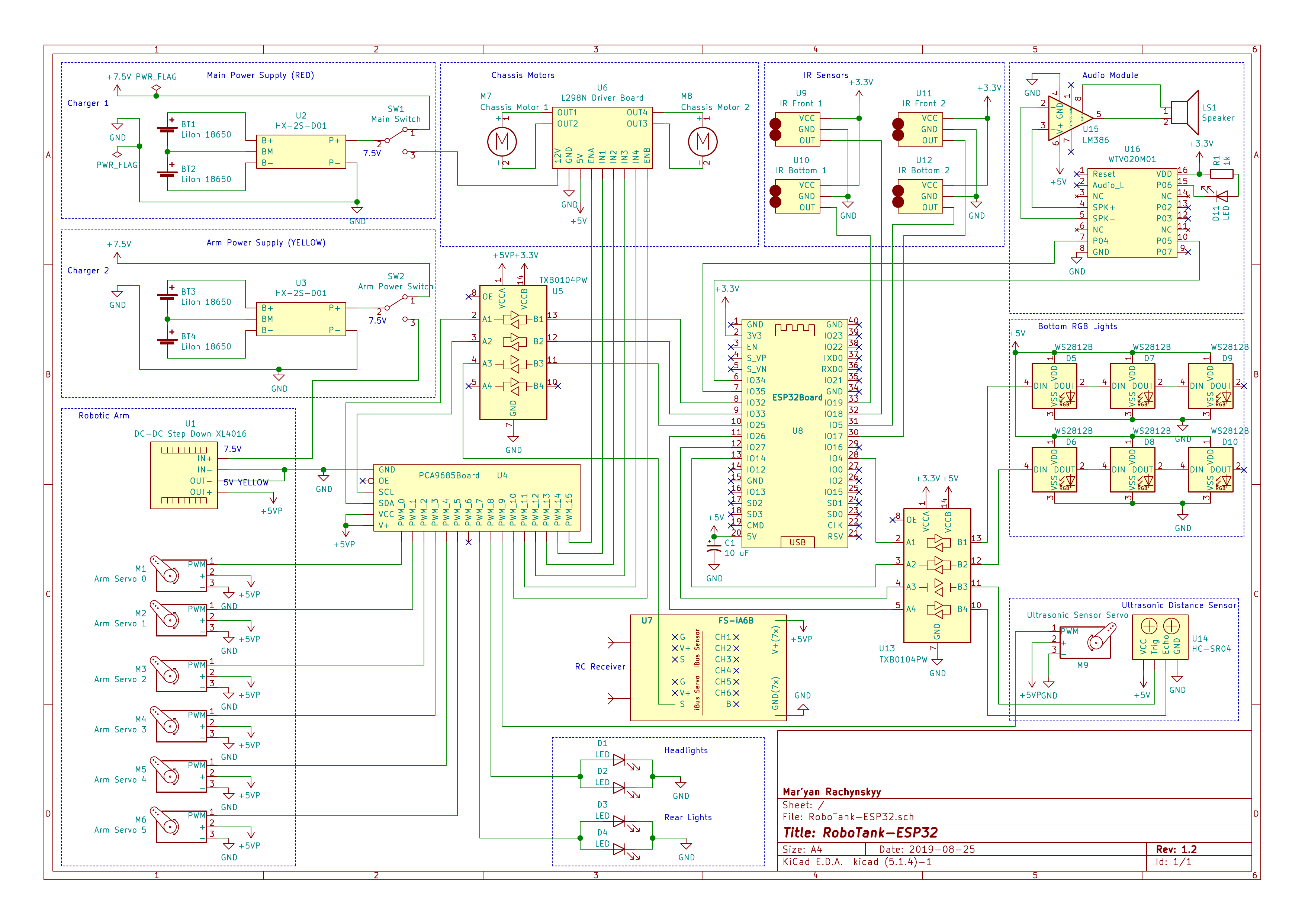Select the U6 L298N_Driver_Board component

(602, 138)
